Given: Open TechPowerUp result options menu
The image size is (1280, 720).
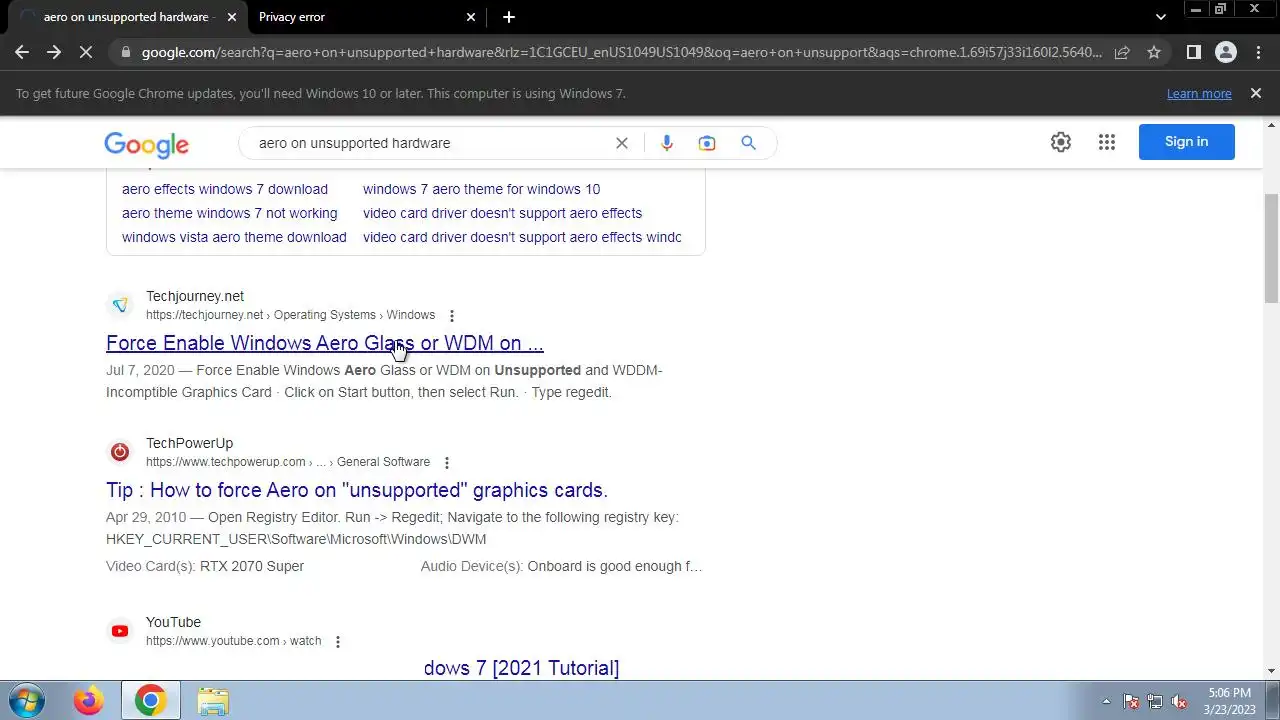Looking at the screenshot, I should click(447, 463).
